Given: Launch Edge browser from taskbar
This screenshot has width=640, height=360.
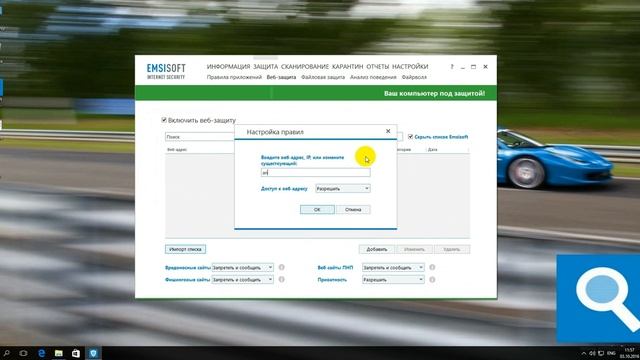Looking at the screenshot, I should click(41, 353).
